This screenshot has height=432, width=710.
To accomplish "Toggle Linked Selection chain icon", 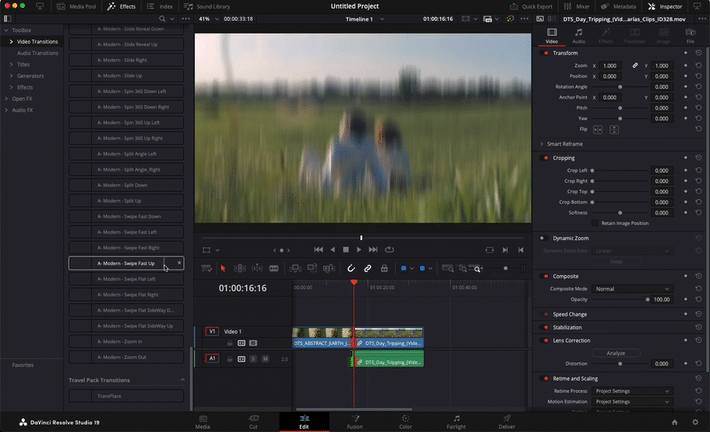I will 368,269.
